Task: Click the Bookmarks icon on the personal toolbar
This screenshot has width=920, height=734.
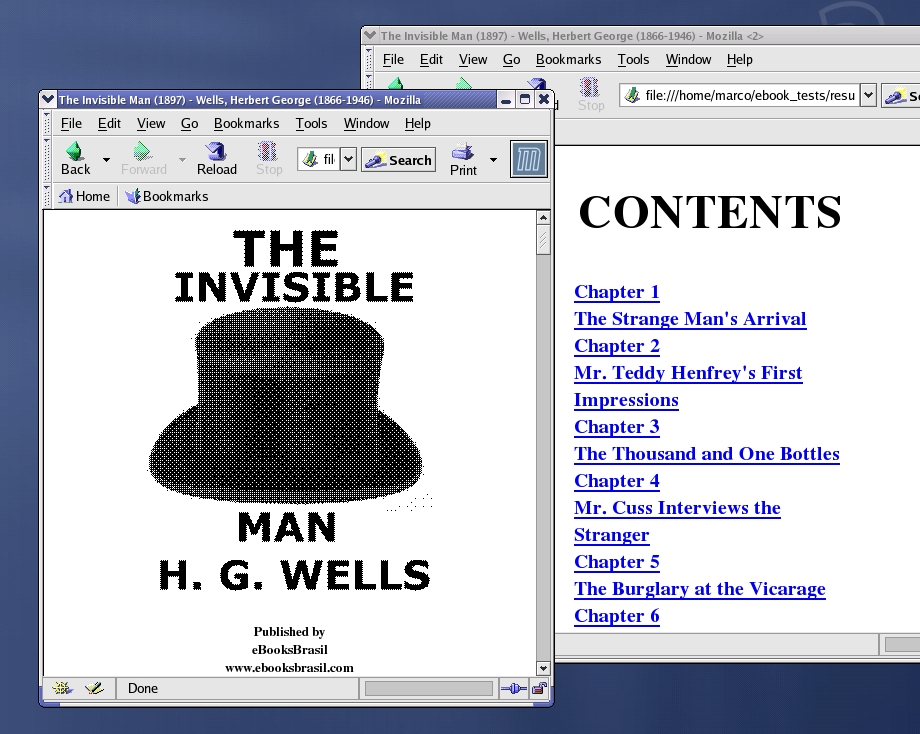Action: (x=133, y=196)
